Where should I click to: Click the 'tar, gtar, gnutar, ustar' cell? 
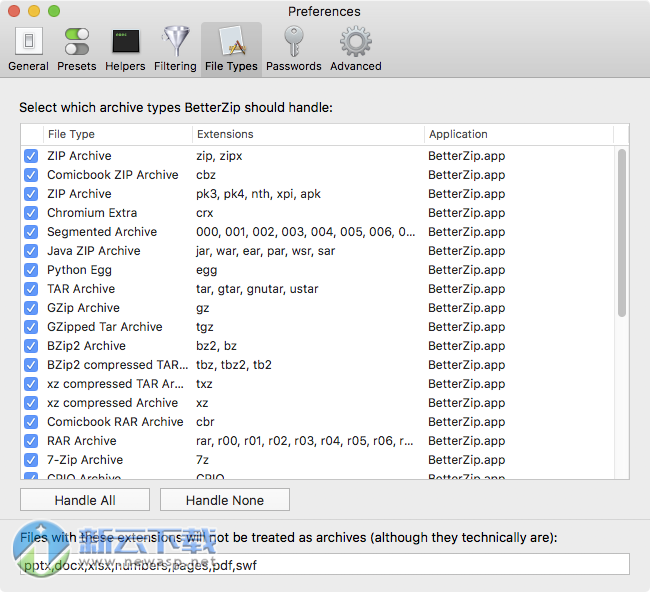(x=257, y=289)
